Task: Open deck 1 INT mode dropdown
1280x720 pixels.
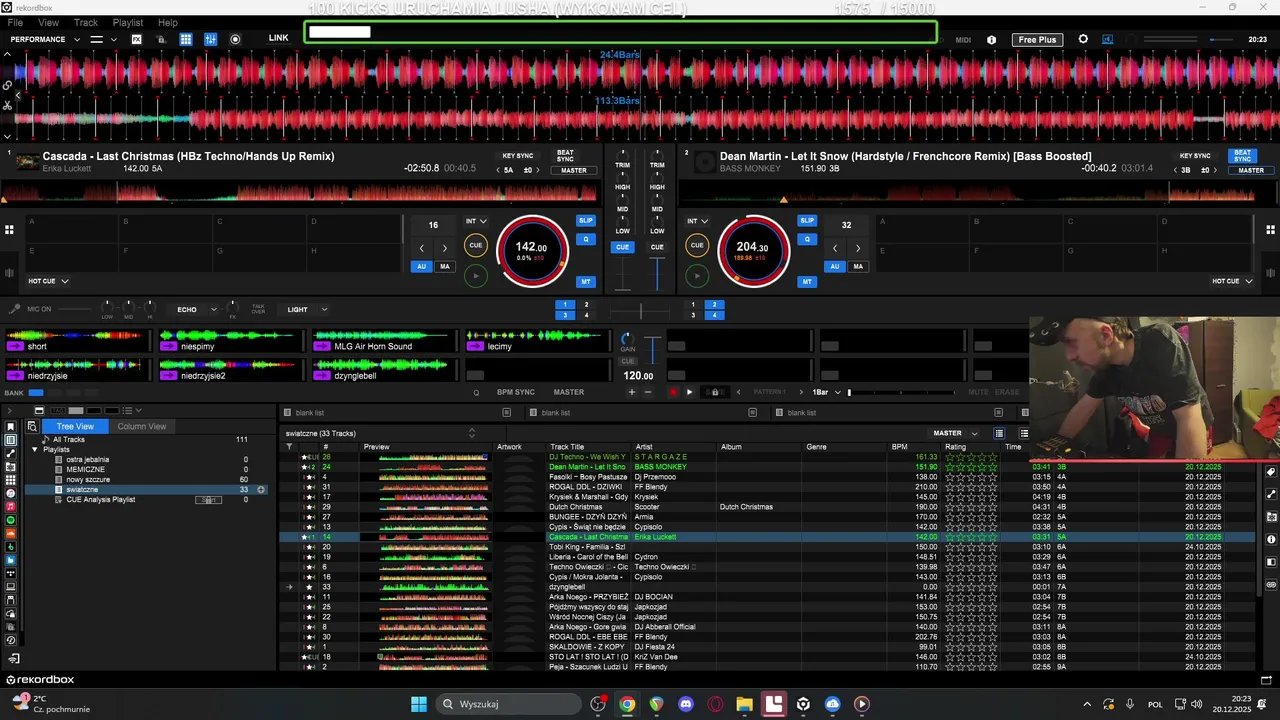Action: coord(476,221)
